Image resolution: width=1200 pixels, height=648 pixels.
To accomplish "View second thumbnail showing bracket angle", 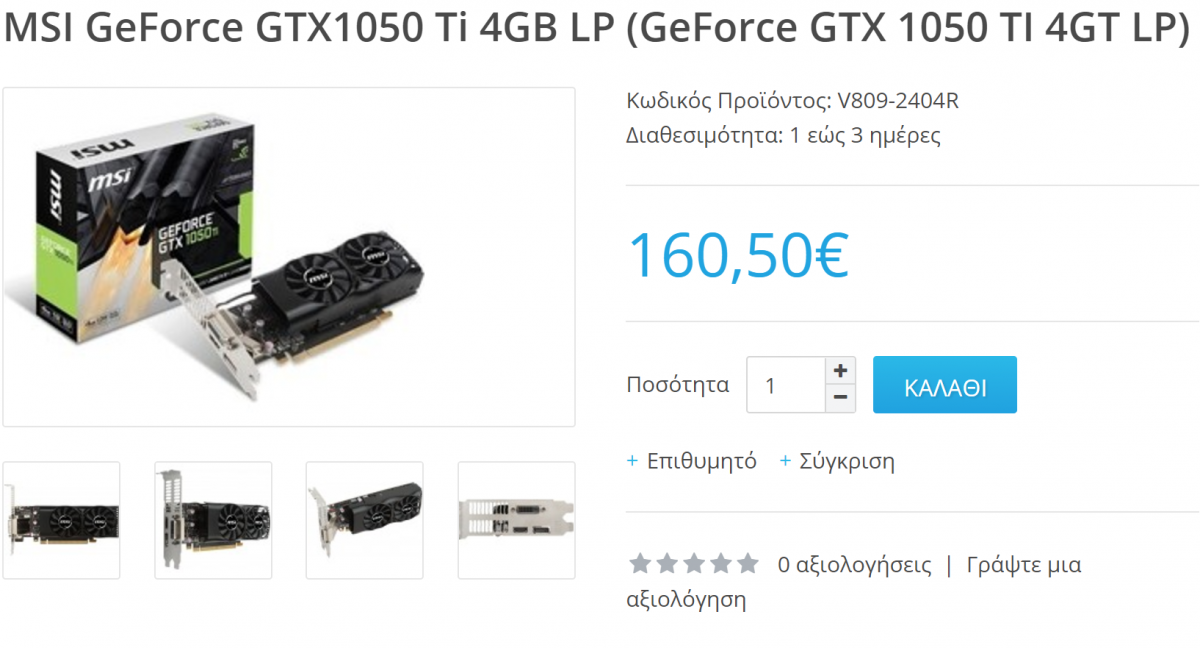I will pyautogui.click(x=213, y=520).
